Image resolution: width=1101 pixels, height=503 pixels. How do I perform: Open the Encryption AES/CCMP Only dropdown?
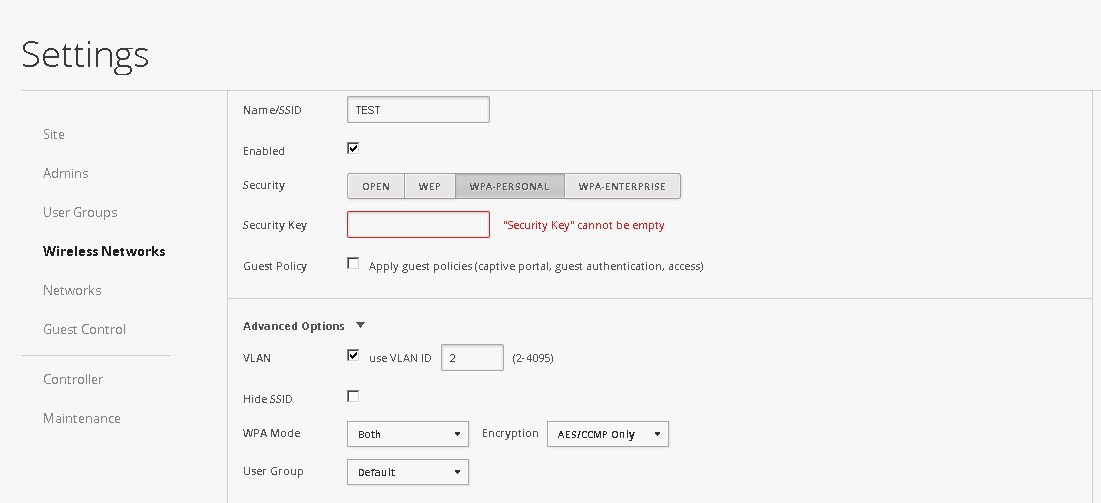[608, 434]
